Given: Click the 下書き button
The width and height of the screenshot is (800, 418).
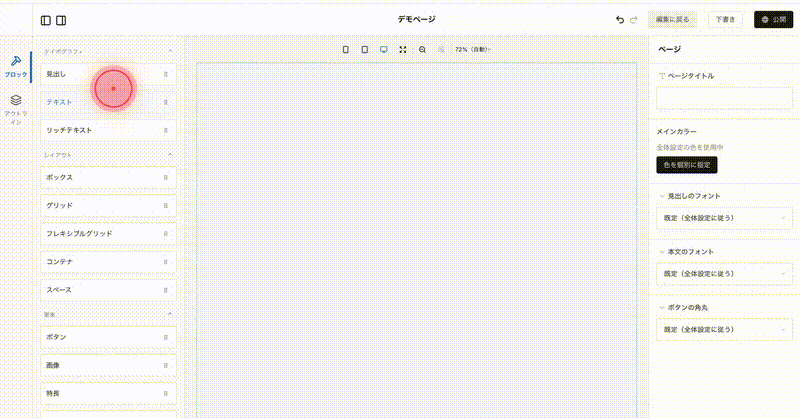Looking at the screenshot, I should click(x=725, y=19).
